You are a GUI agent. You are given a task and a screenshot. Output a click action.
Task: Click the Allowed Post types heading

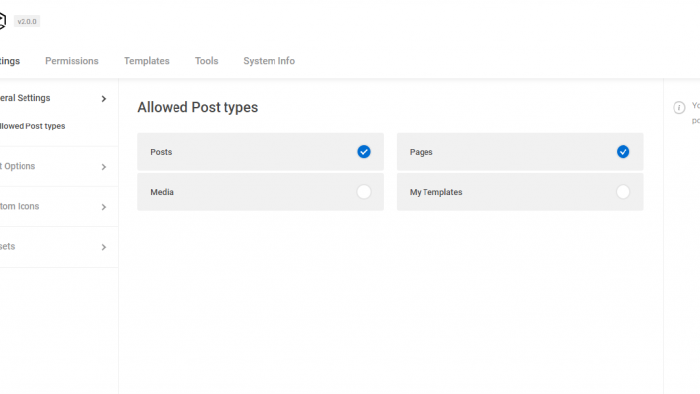tap(197, 108)
